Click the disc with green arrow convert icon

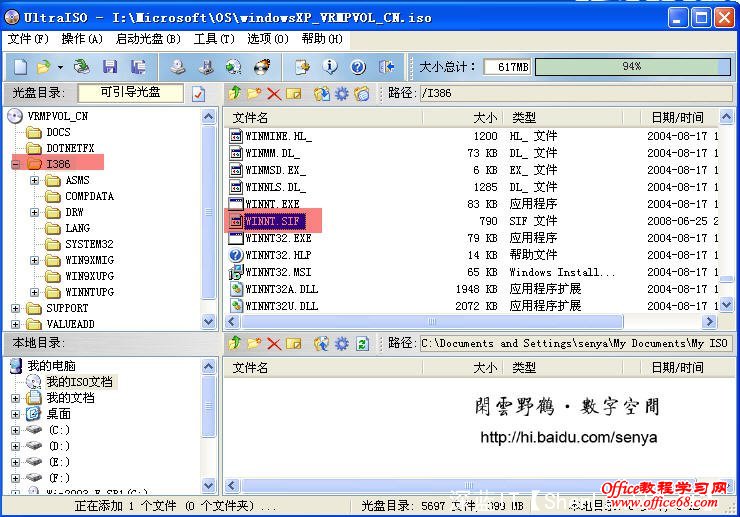(234, 67)
